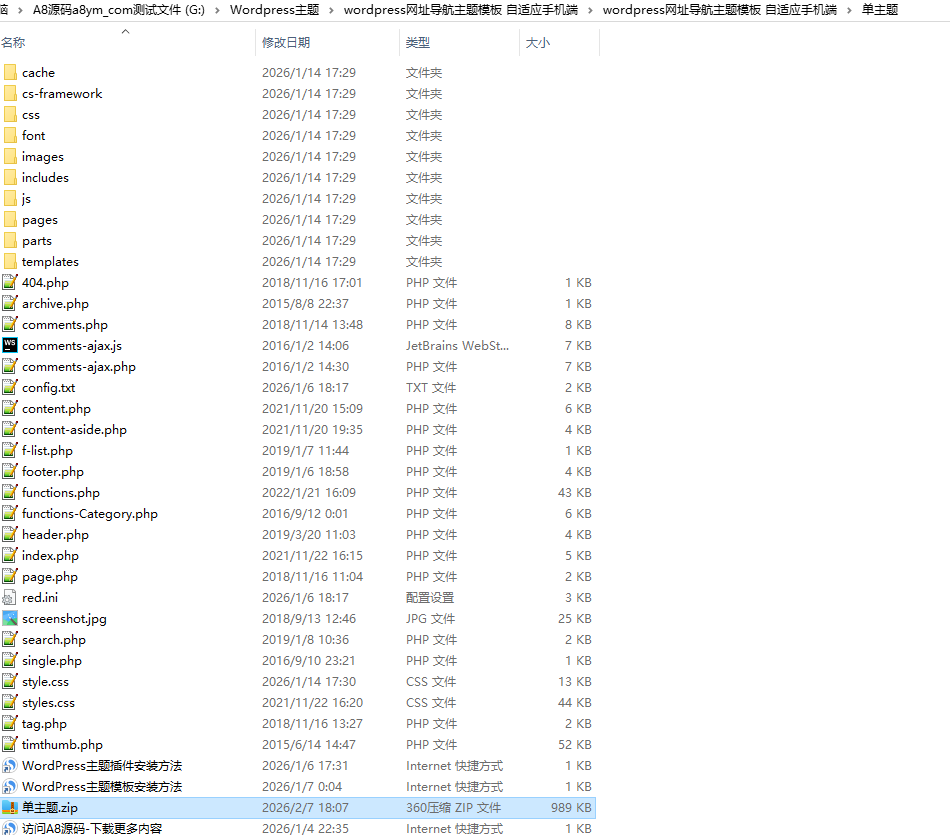
Task: Navigate to Wordpress主题 in the address bar
Action: [x=275, y=10]
